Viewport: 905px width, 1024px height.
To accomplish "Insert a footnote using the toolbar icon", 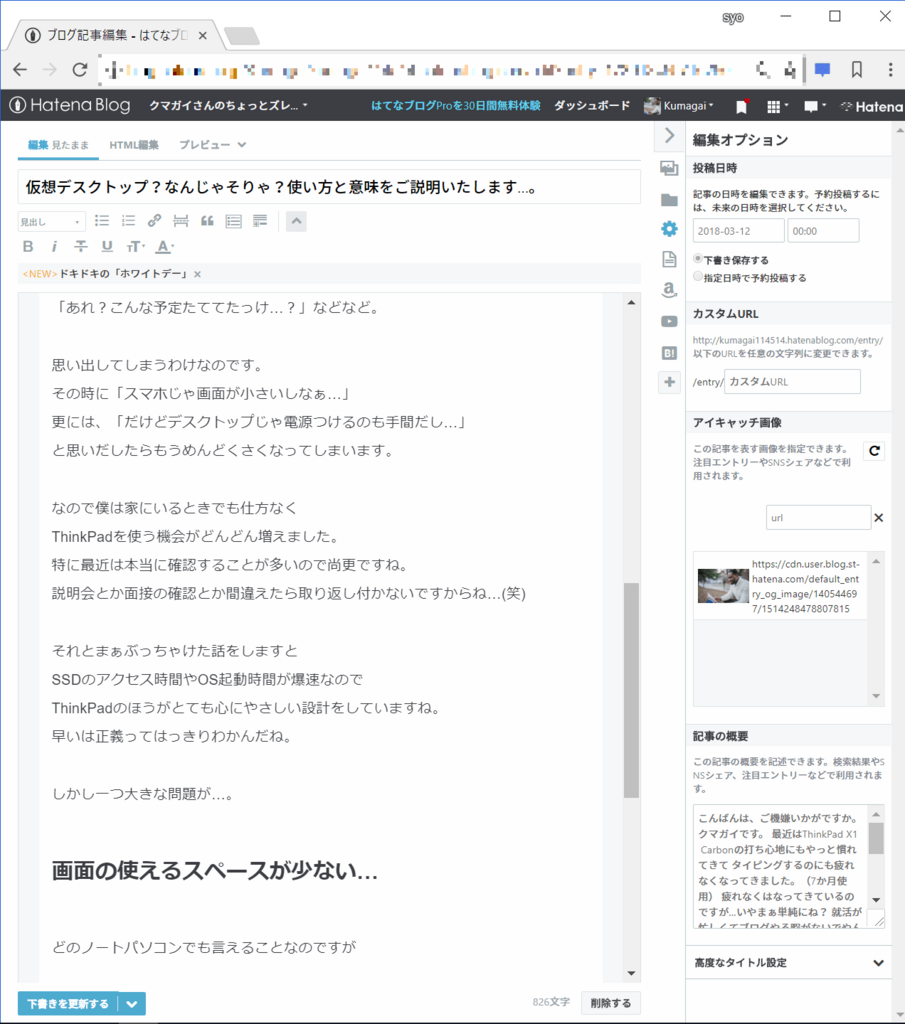I will (260, 221).
